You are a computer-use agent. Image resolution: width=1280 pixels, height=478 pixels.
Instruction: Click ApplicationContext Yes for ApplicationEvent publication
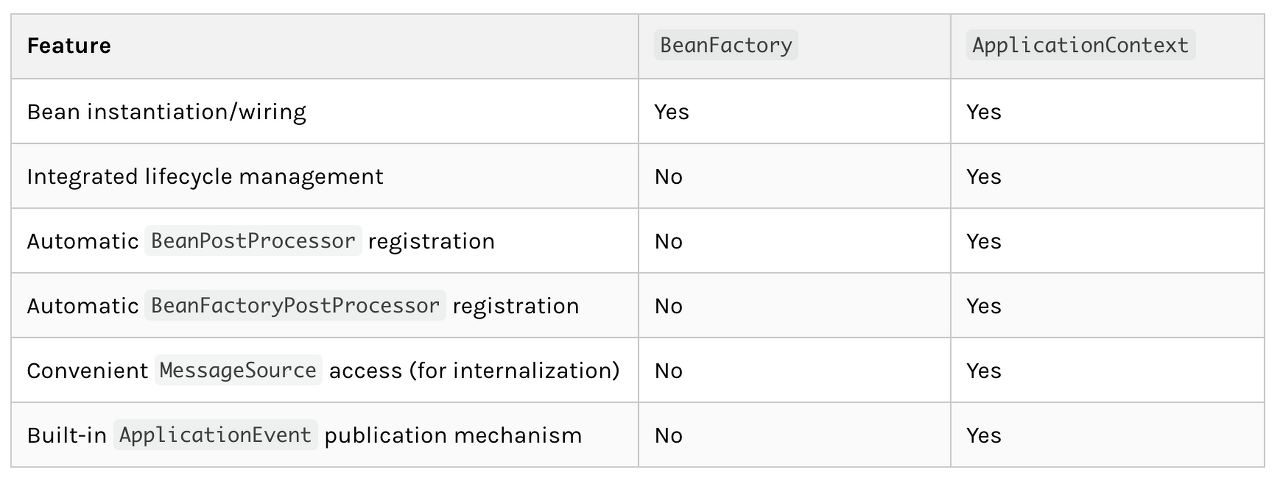pyautogui.click(x=983, y=435)
